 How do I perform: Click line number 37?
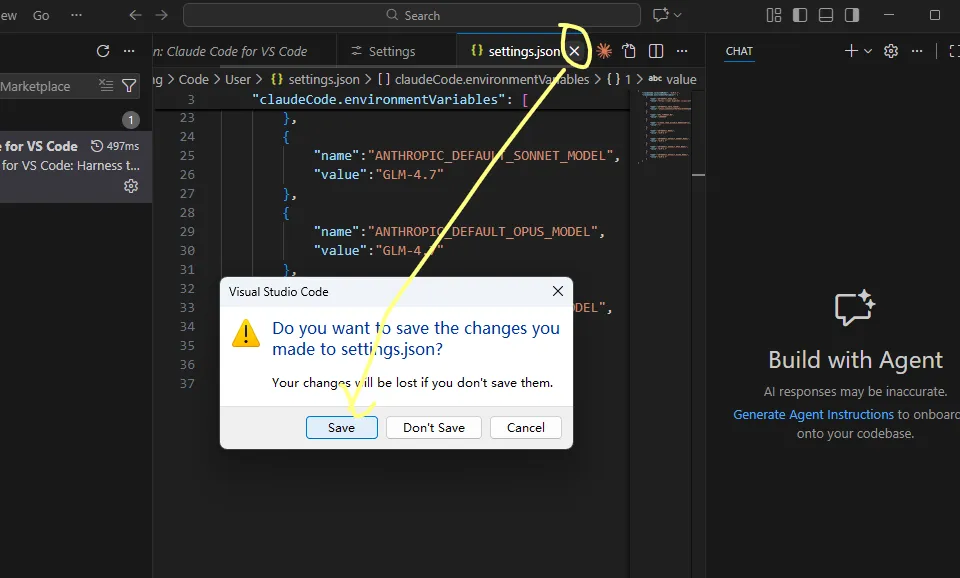pos(187,383)
